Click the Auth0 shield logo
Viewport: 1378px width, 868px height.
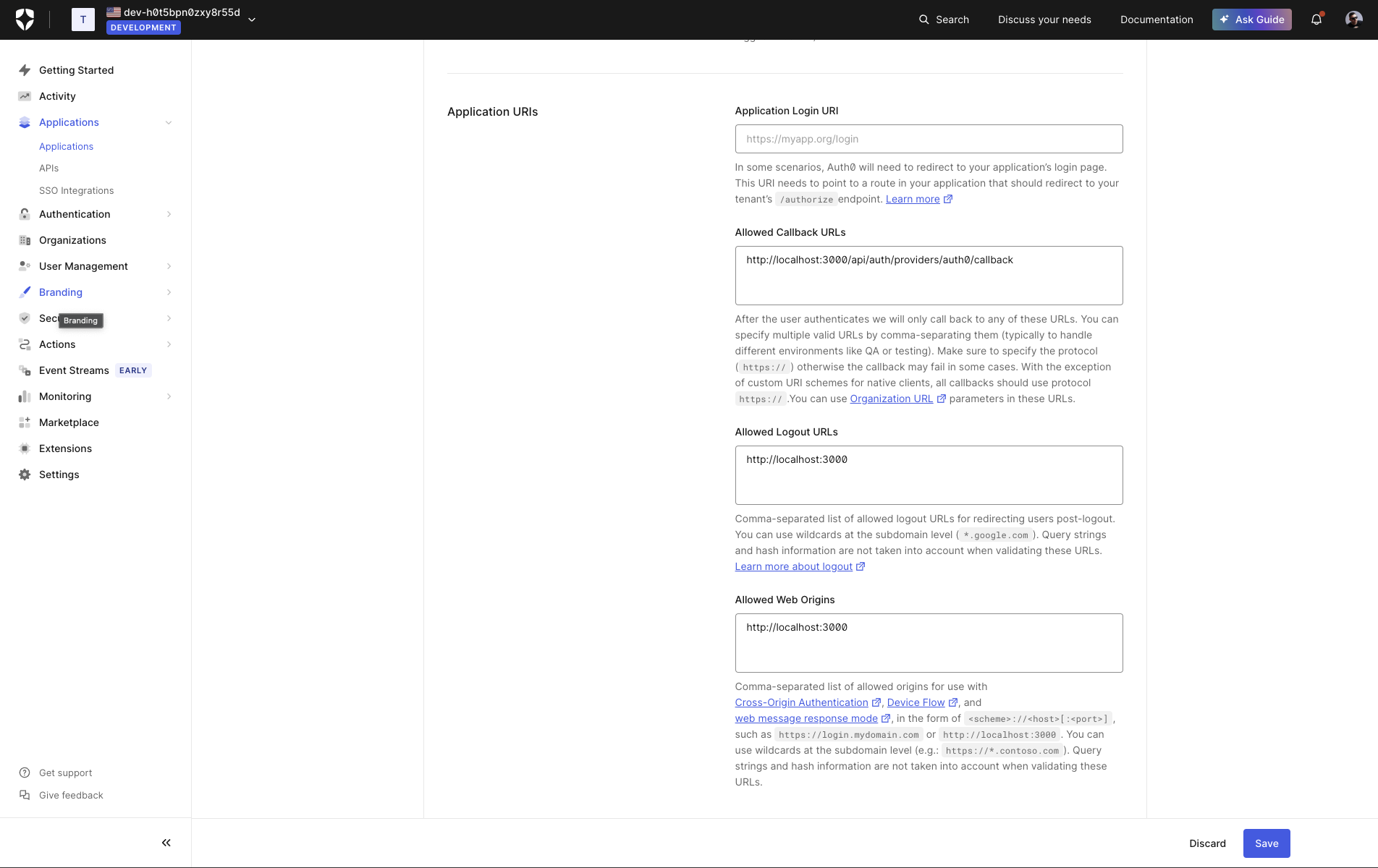coord(25,20)
